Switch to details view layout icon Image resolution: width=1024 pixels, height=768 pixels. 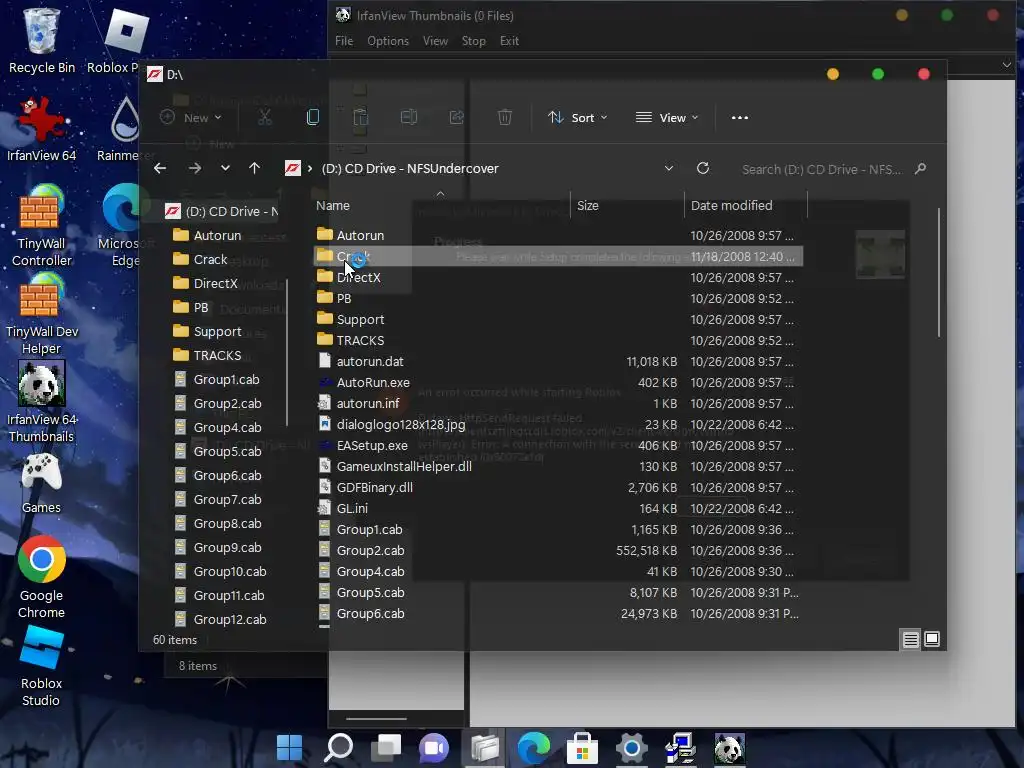[910, 639]
